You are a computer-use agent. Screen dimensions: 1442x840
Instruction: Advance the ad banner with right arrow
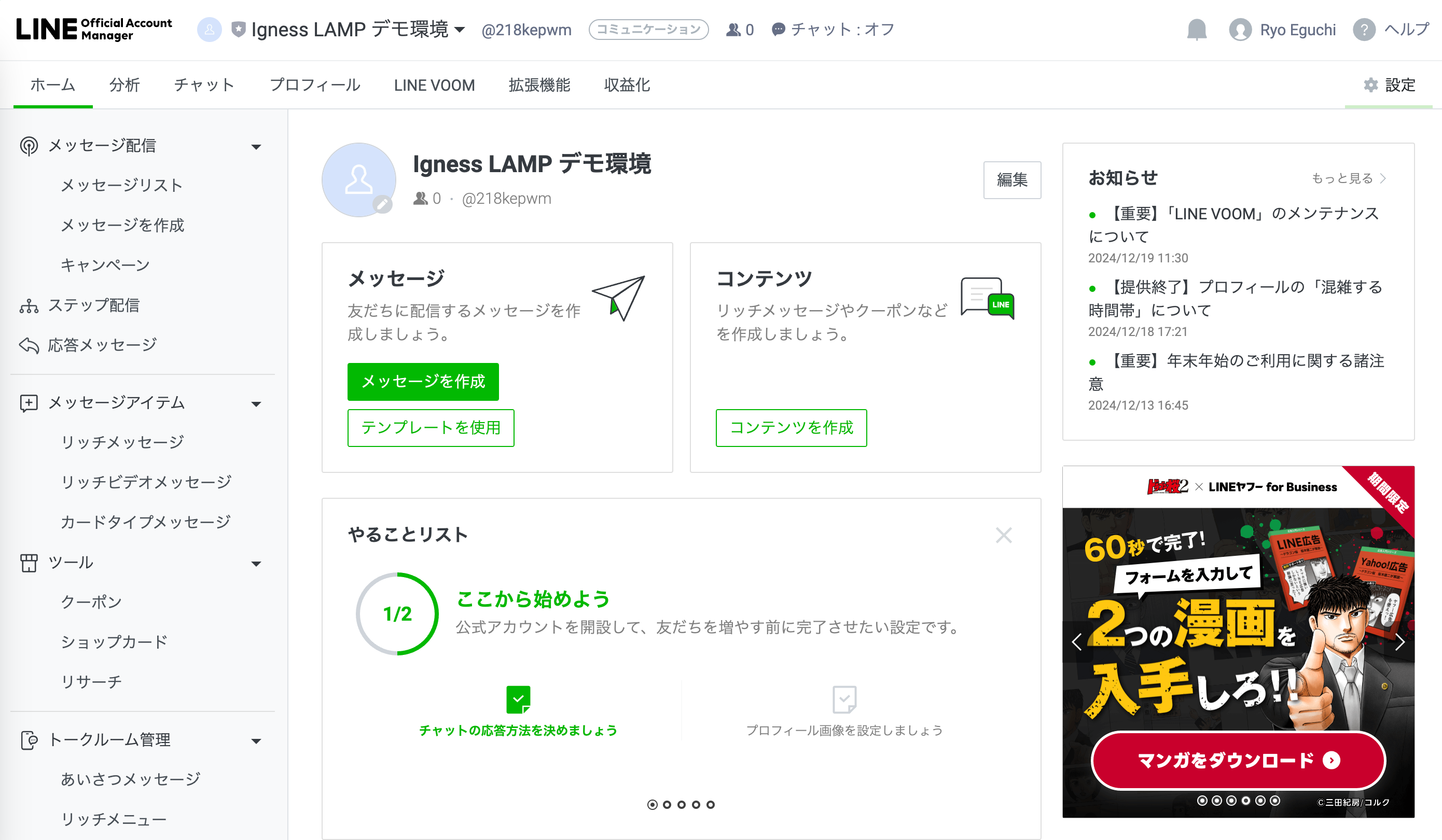tap(1399, 642)
